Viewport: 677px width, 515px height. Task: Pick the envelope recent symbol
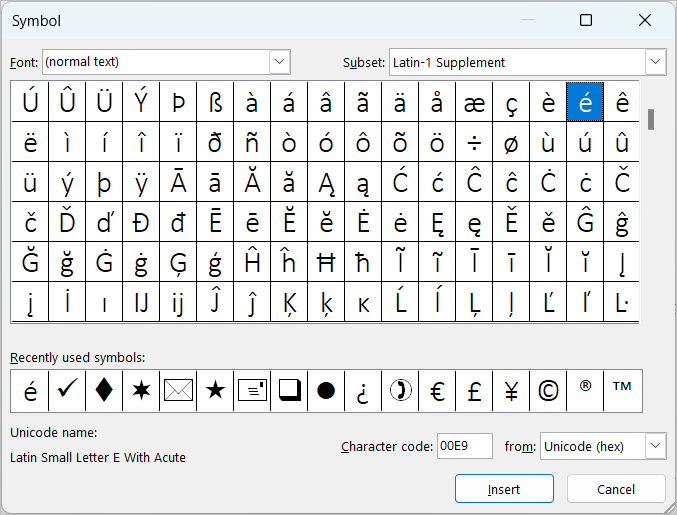pos(178,391)
